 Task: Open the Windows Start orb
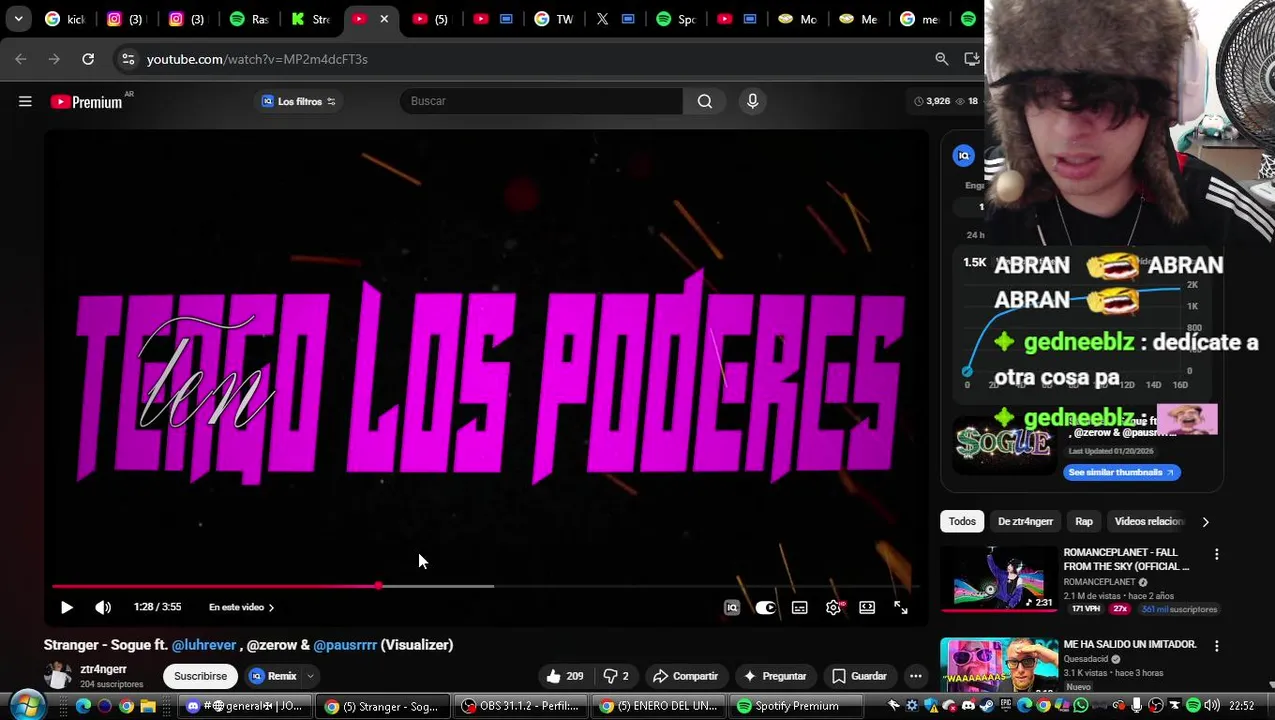(27, 705)
